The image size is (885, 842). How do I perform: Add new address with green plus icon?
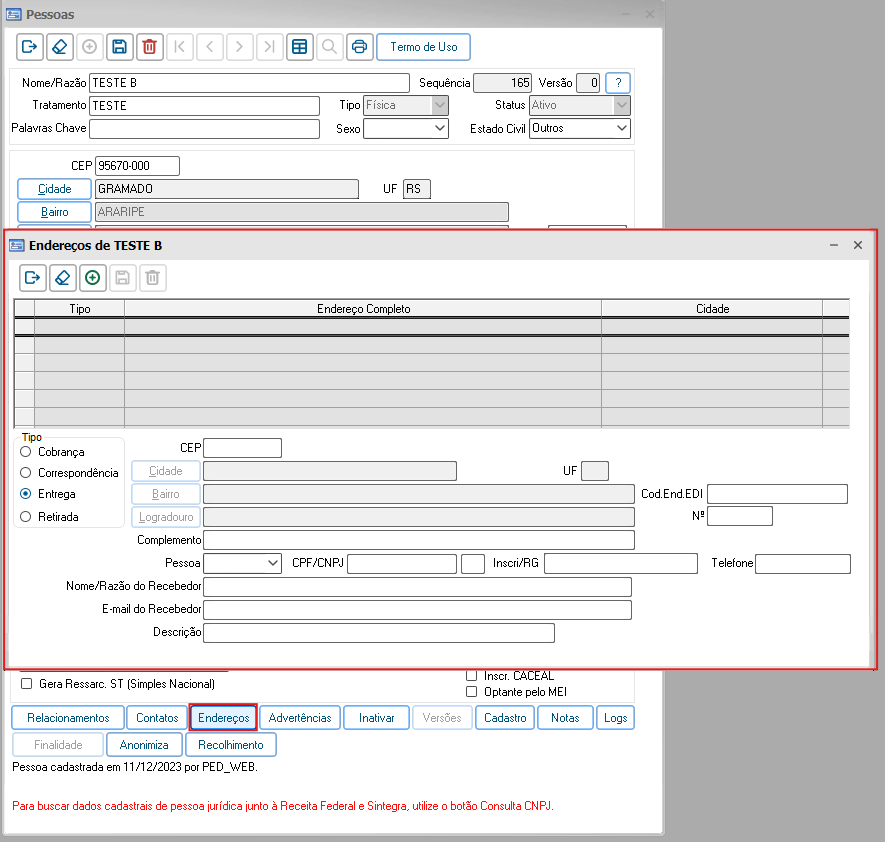pos(93,278)
